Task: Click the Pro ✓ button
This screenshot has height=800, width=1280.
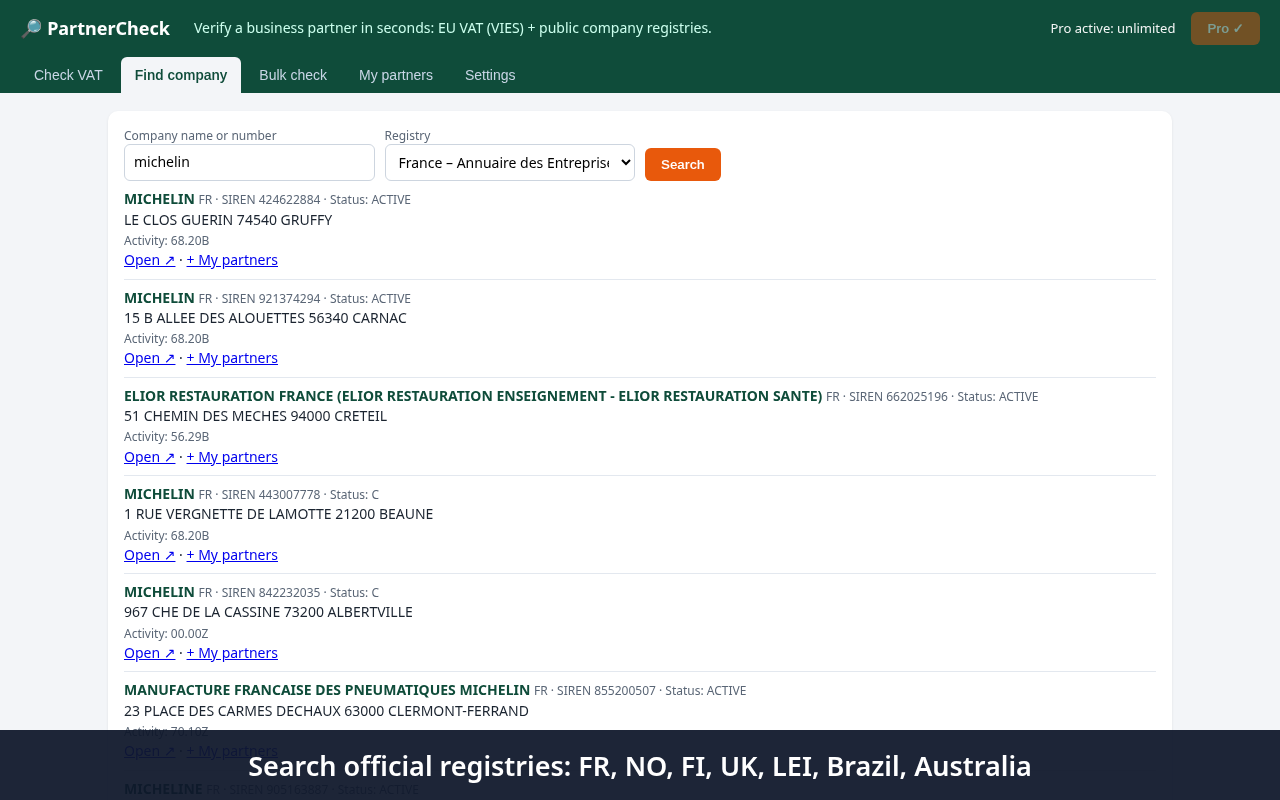Action: tap(1225, 28)
